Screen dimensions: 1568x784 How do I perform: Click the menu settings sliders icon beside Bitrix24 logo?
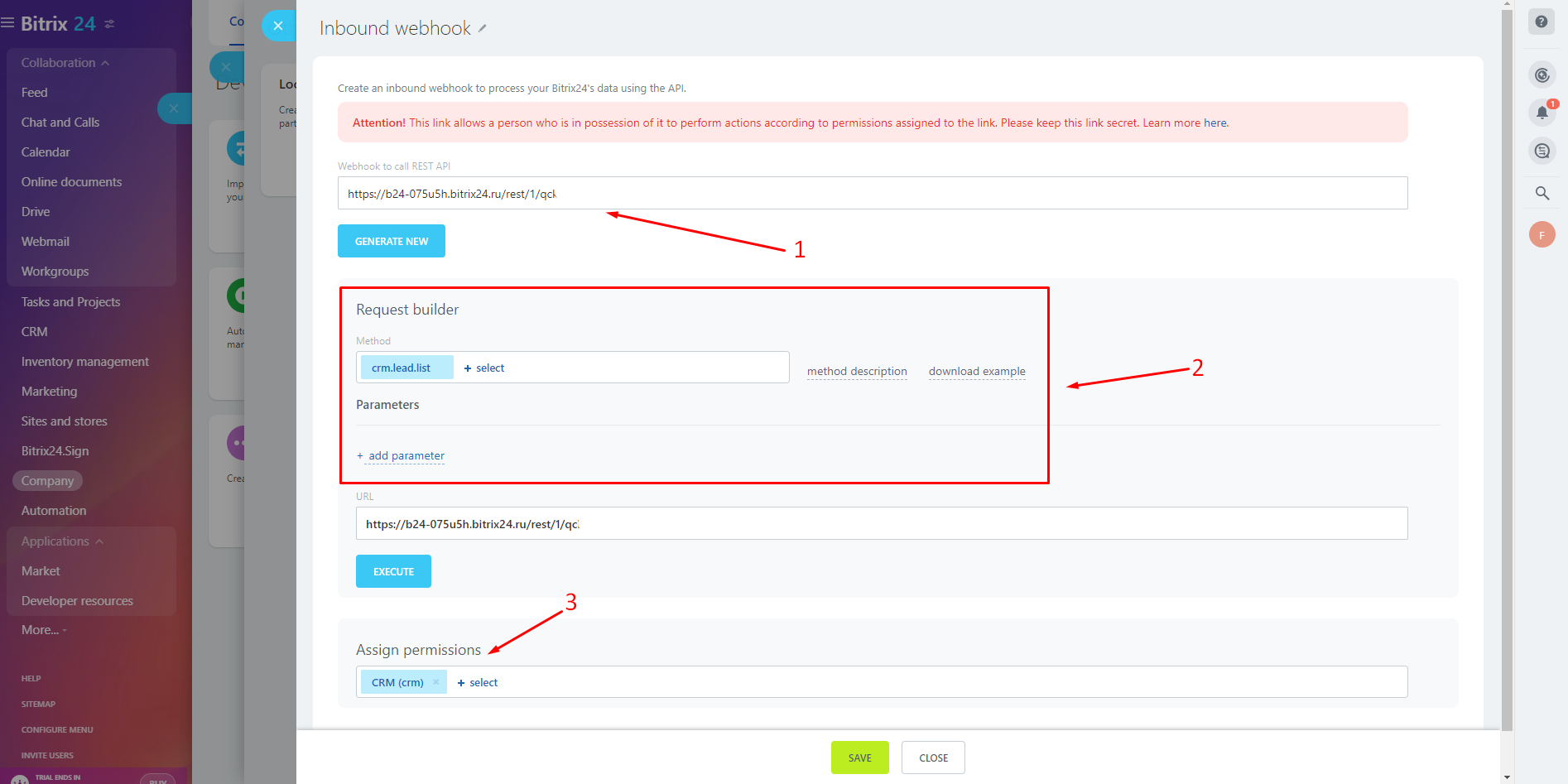109,23
